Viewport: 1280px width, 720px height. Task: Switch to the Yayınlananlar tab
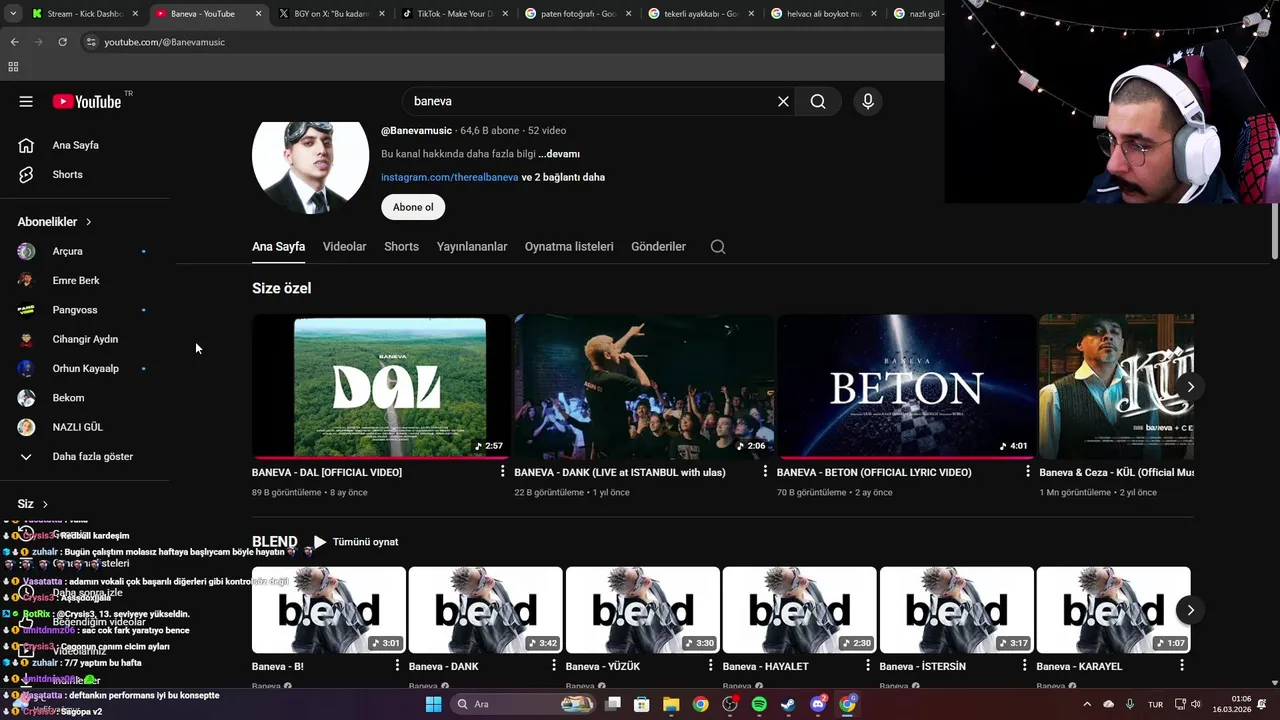click(472, 246)
